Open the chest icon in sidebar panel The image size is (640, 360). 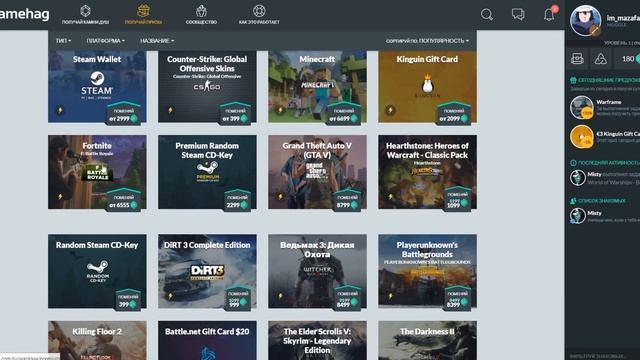pyautogui.click(x=577, y=59)
